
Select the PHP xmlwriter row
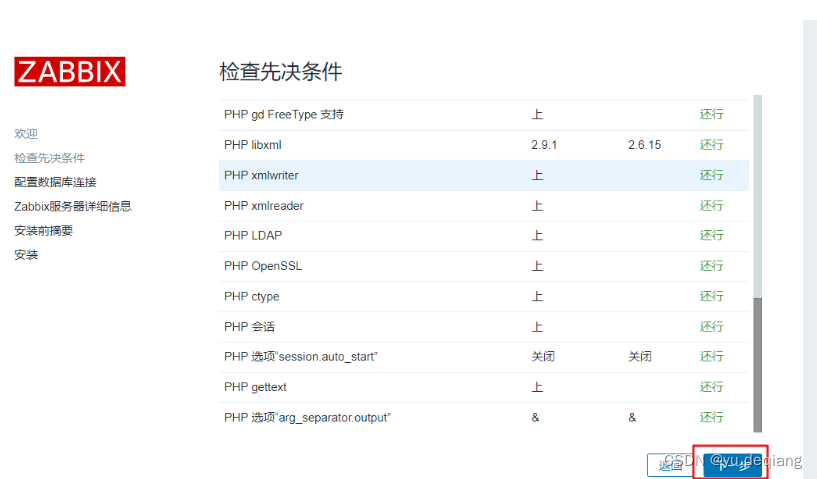pyautogui.click(x=484, y=176)
